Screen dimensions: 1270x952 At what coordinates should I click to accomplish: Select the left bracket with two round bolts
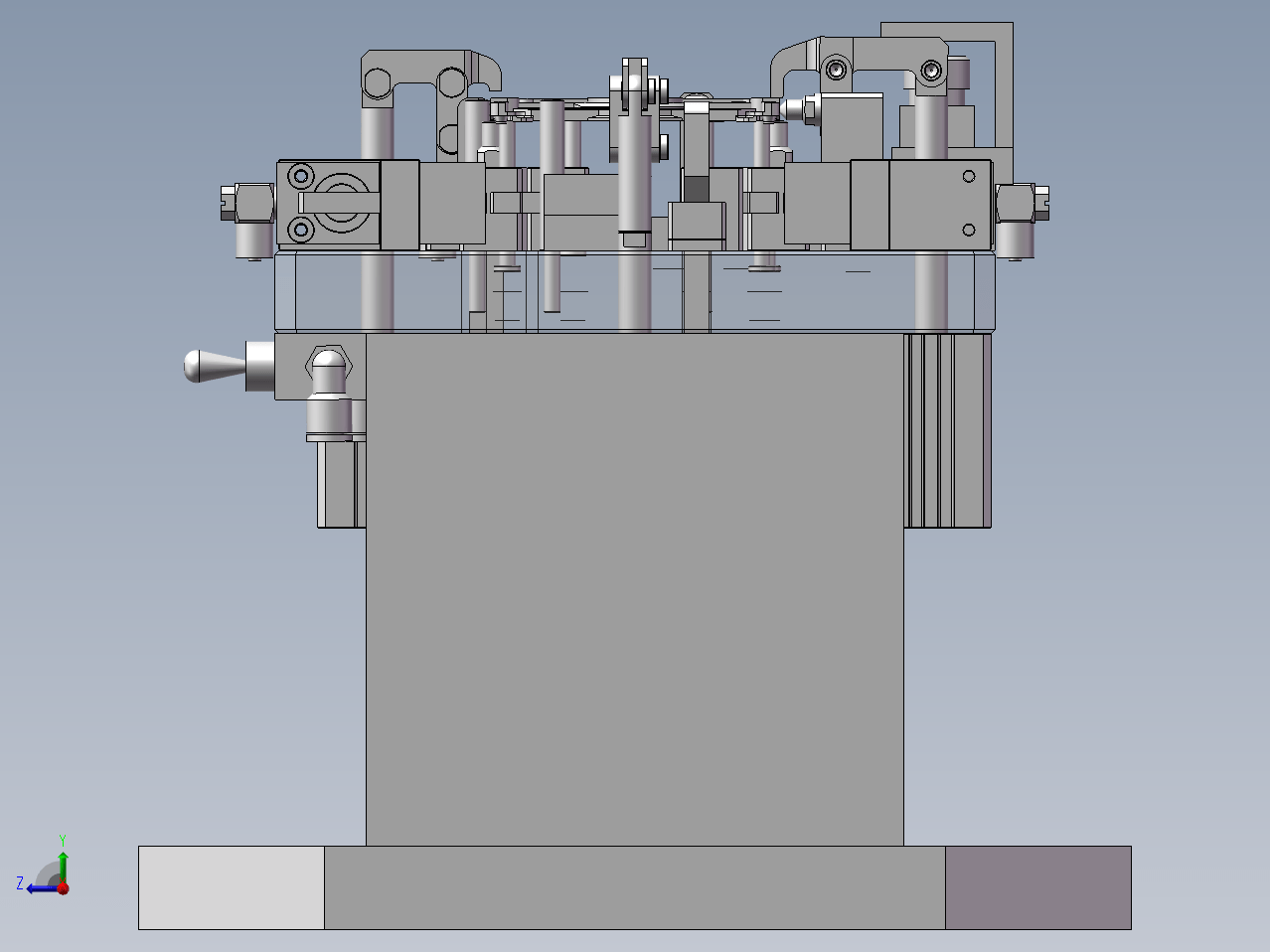tap(328, 204)
